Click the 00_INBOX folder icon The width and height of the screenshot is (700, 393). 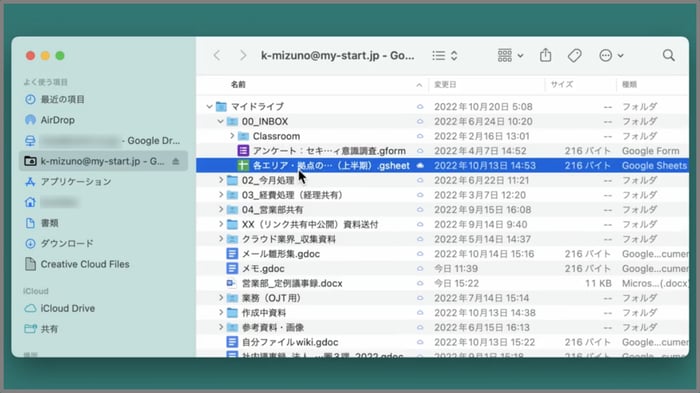(232, 121)
